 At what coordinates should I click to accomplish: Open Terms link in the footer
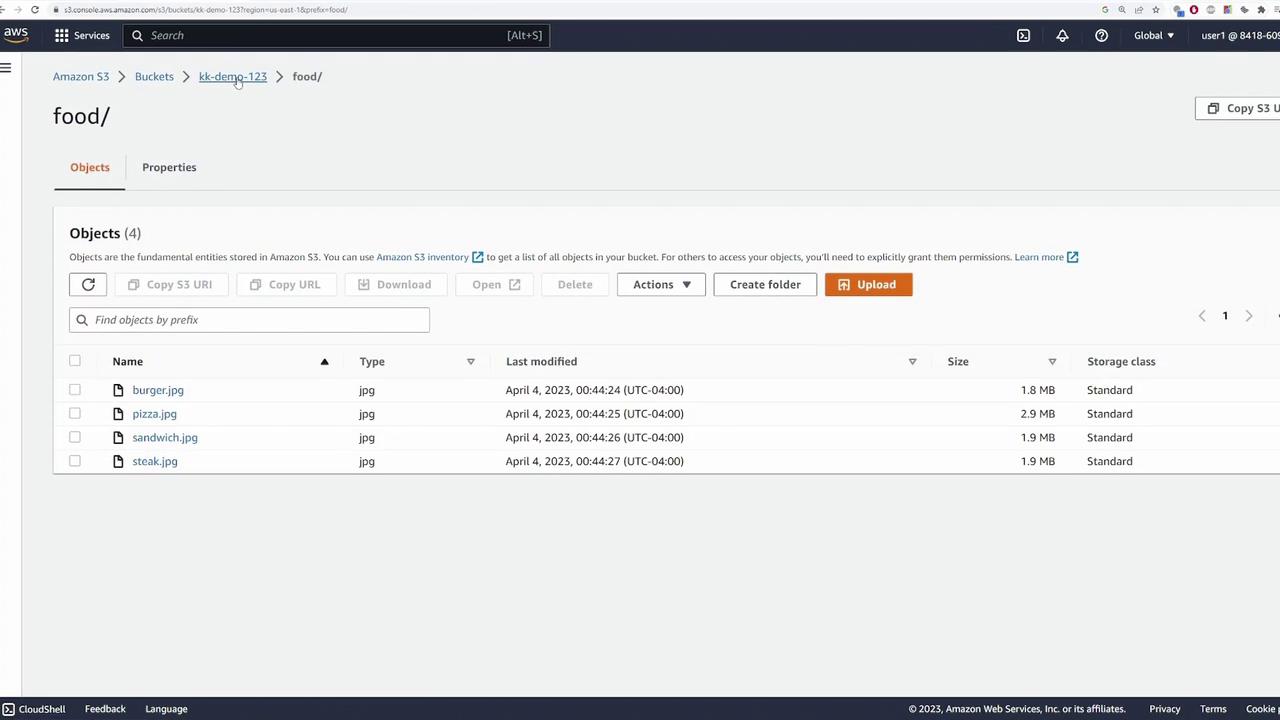pyautogui.click(x=1213, y=709)
